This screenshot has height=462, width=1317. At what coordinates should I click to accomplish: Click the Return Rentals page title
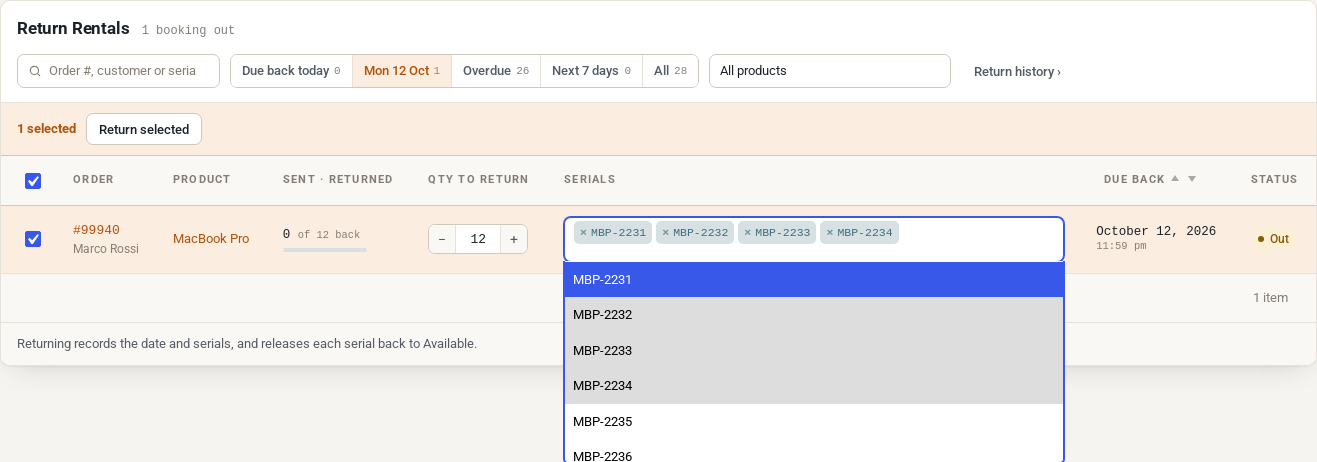pos(73,28)
